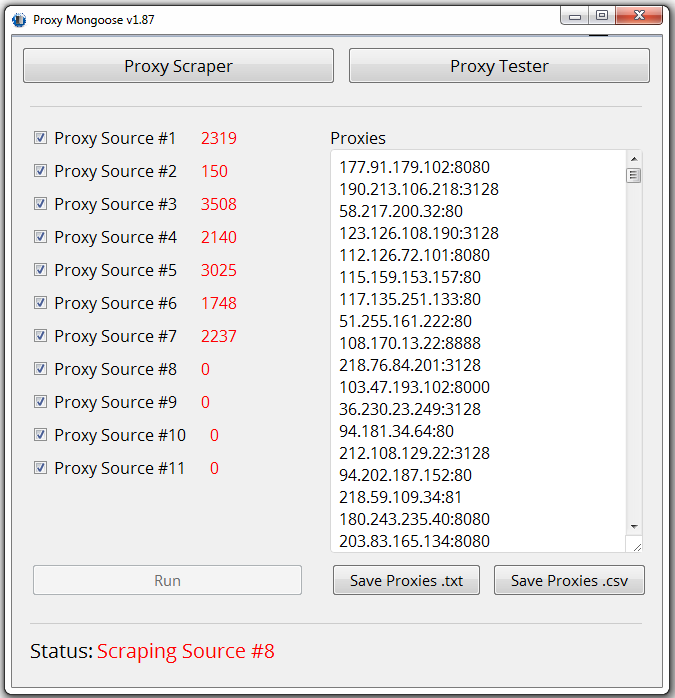Click the count 1748 for Source #6
Screen dimensions: 675x698
point(219,303)
